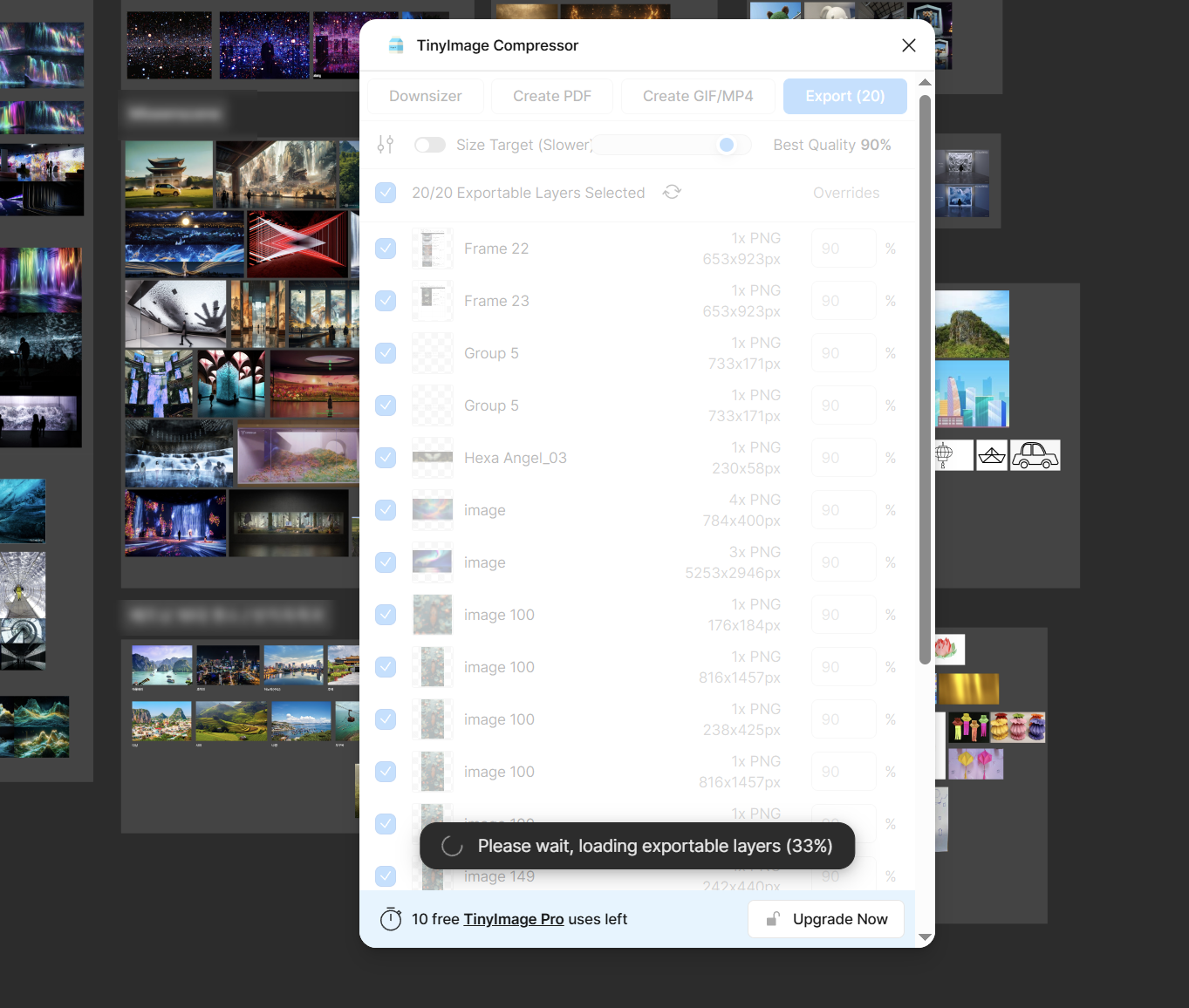Uncheck the 20/20 Exportable Layers Selected checkbox
The image size is (1189, 1008).
coord(386,193)
